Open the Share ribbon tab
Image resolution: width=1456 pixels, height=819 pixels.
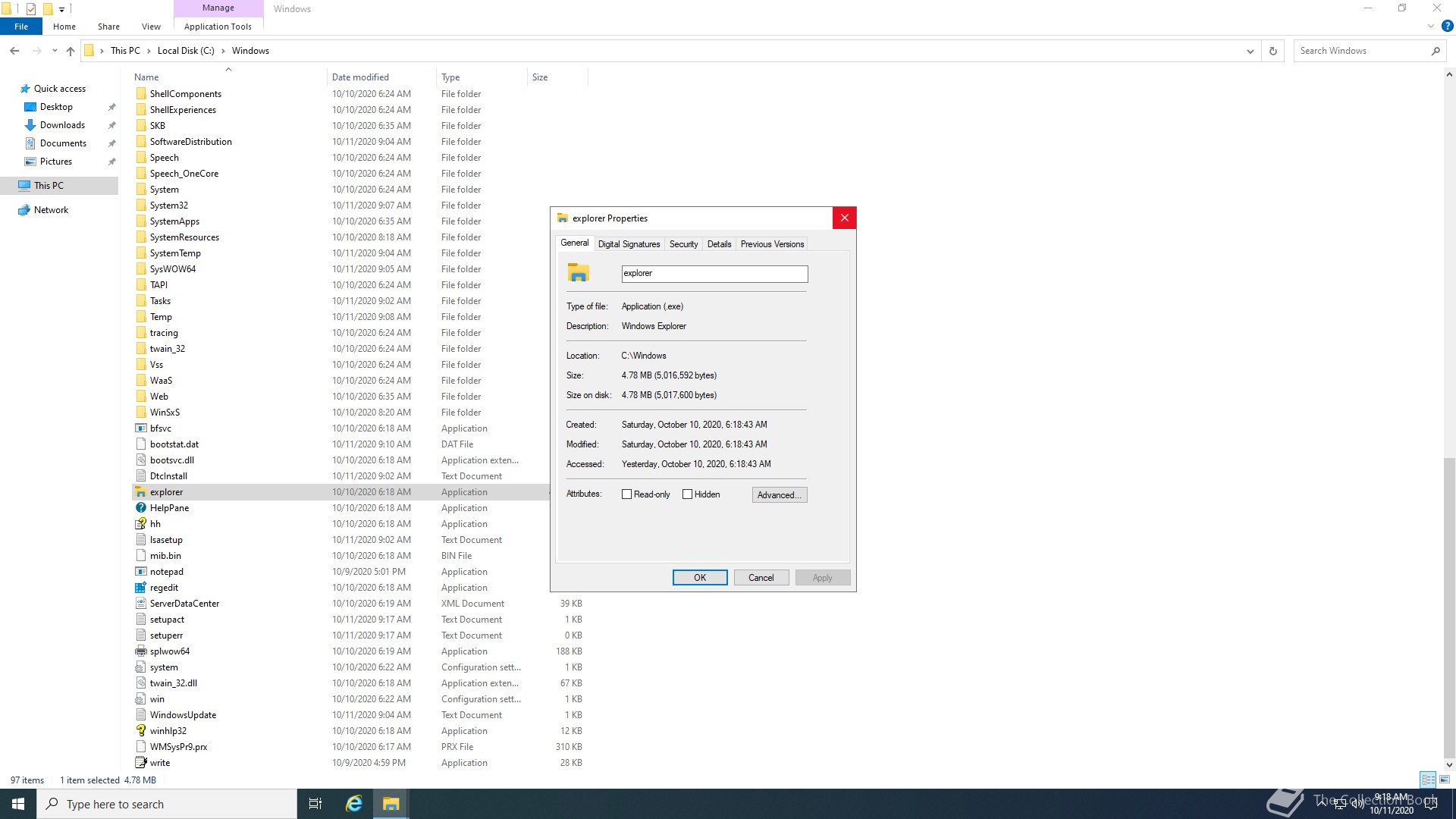[x=108, y=26]
